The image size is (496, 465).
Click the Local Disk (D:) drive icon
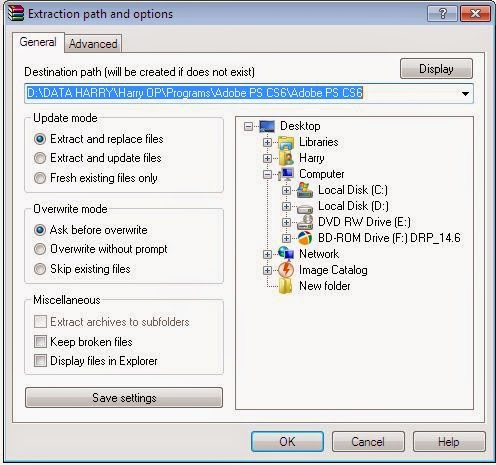[305, 208]
